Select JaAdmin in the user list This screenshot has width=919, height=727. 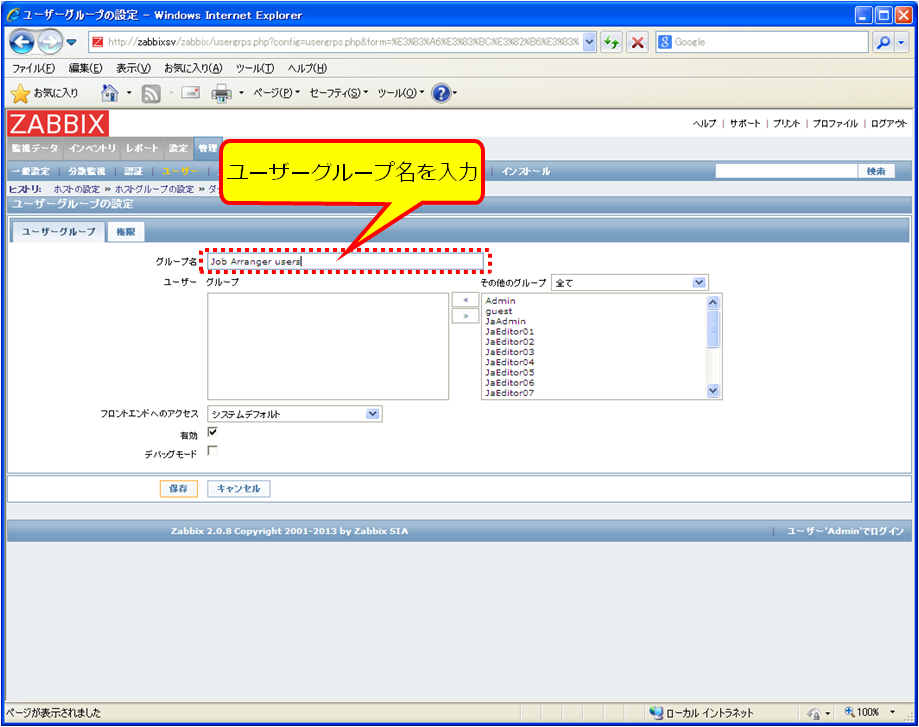click(505, 321)
